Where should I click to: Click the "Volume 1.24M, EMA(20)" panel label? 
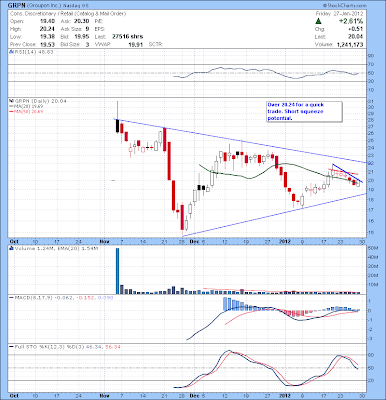coord(56,248)
